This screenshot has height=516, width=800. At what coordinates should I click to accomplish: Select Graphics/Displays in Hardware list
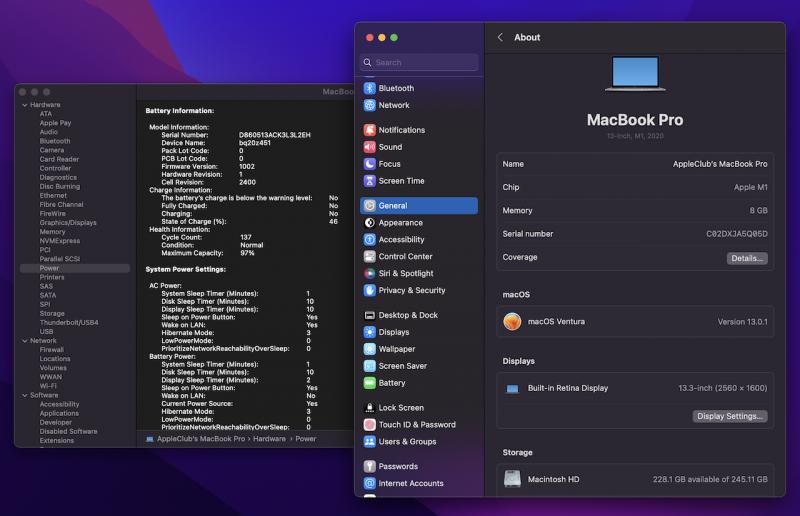[x=68, y=223]
